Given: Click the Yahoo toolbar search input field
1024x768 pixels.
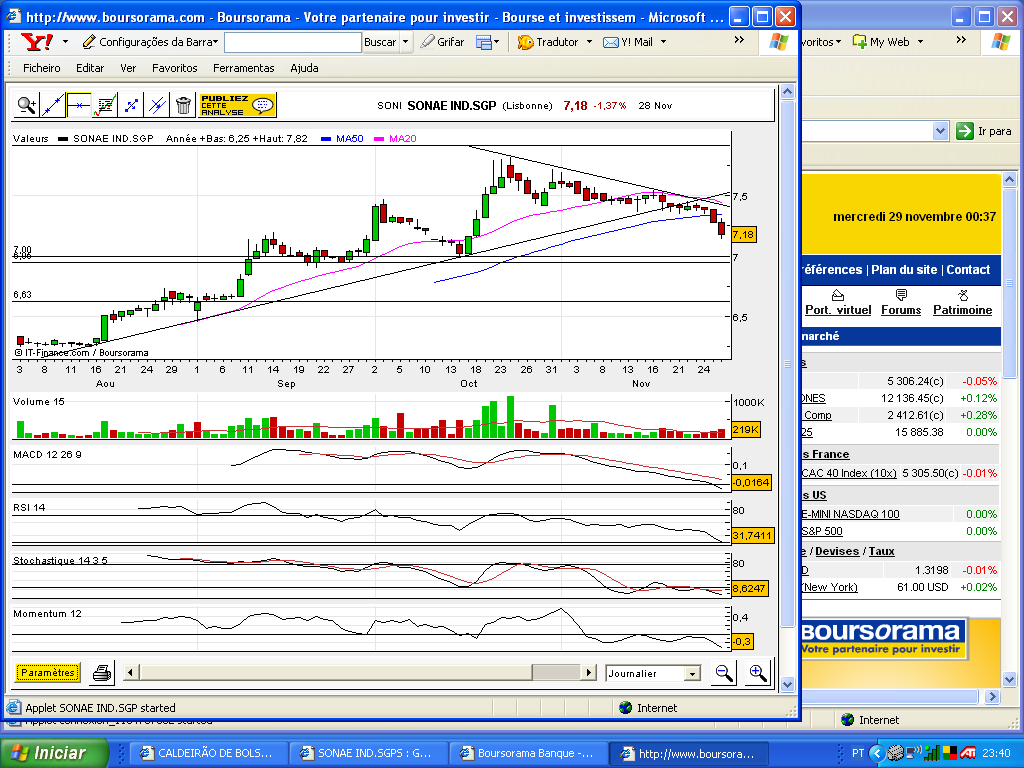Looking at the screenshot, I should coord(292,42).
